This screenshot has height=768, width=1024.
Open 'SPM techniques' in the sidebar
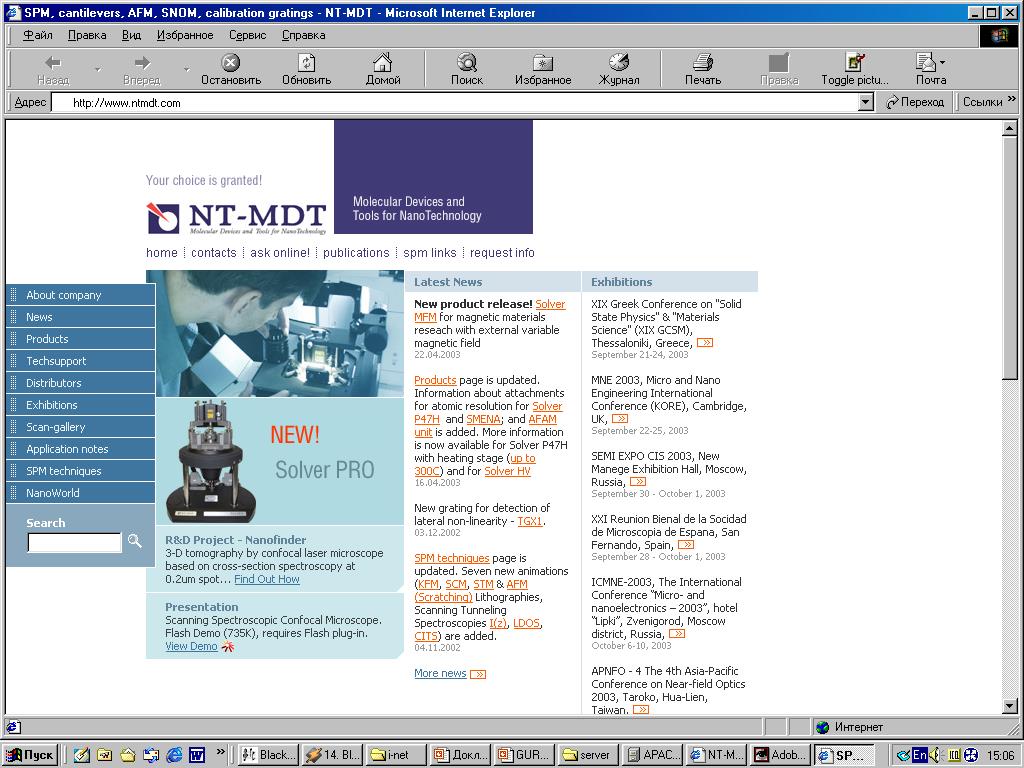[81, 471]
